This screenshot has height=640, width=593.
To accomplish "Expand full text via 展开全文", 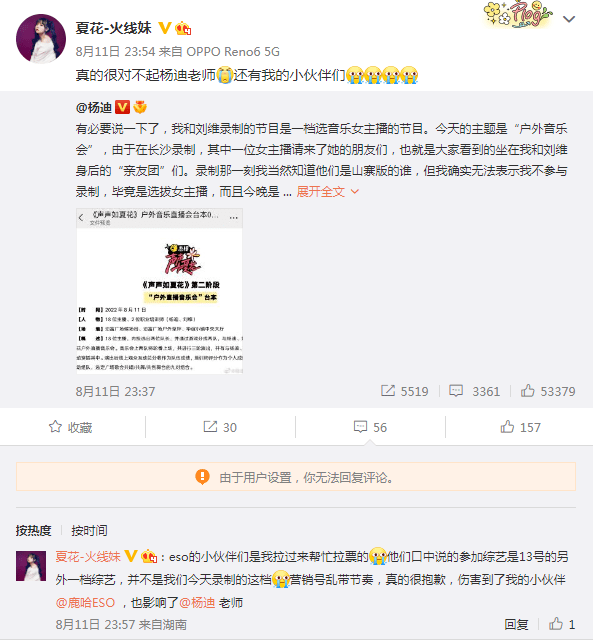I will pyautogui.click(x=328, y=191).
